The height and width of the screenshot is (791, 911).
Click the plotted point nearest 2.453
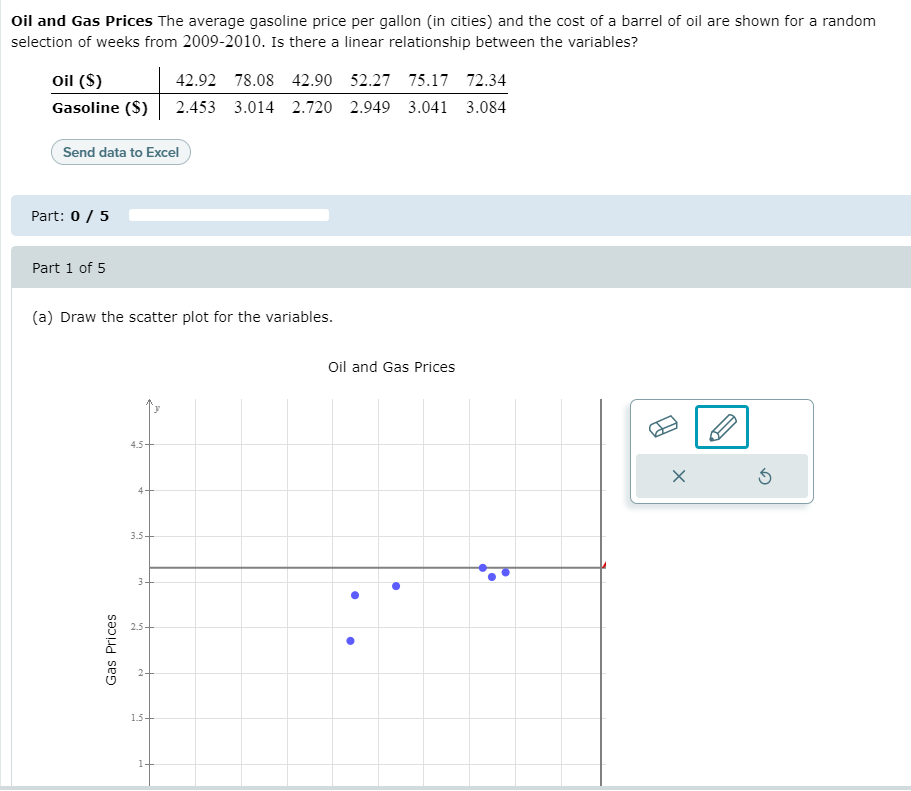pos(349,640)
